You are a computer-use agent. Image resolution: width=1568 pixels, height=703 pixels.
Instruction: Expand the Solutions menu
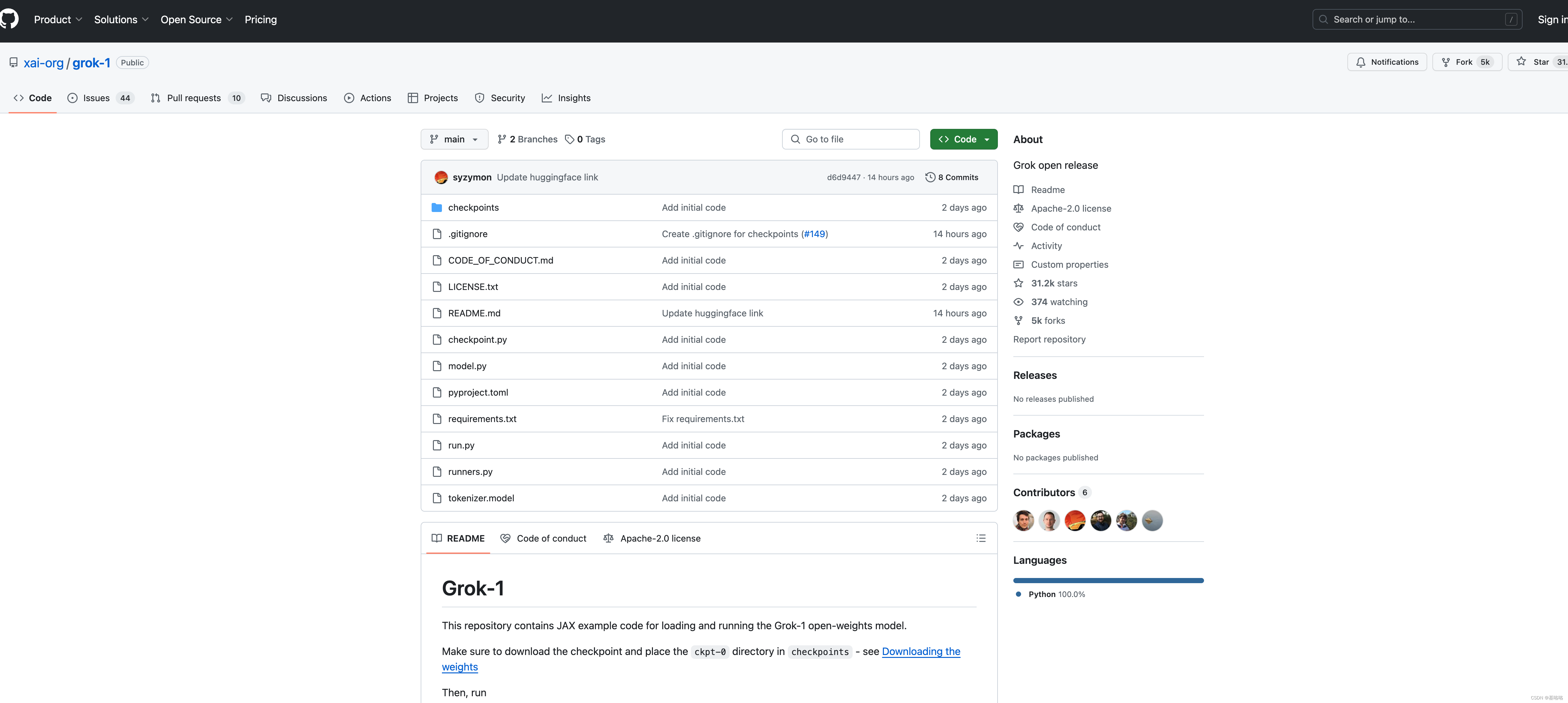coord(121,19)
